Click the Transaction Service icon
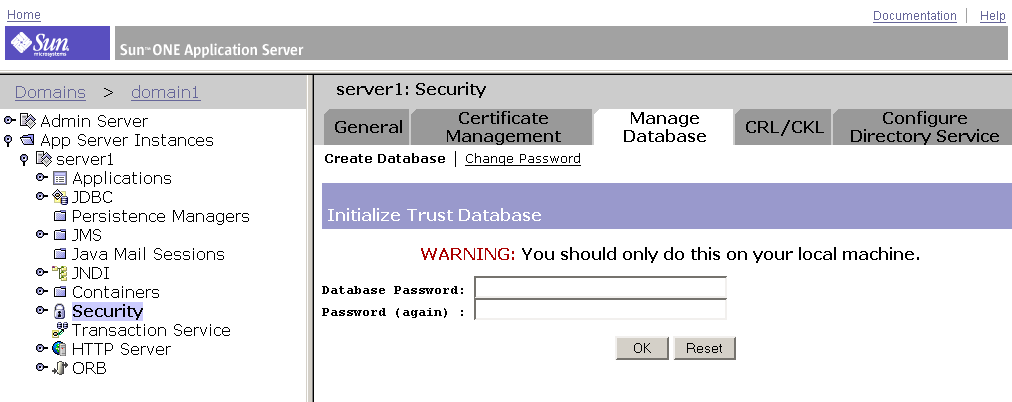This screenshot has height=402, width=1012. pyautogui.click(x=59, y=330)
